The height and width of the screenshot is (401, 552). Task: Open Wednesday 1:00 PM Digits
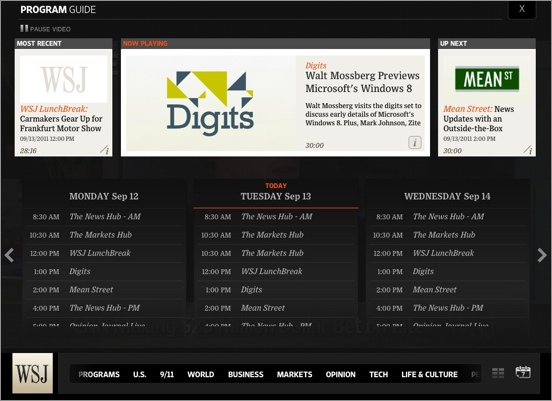click(x=448, y=271)
